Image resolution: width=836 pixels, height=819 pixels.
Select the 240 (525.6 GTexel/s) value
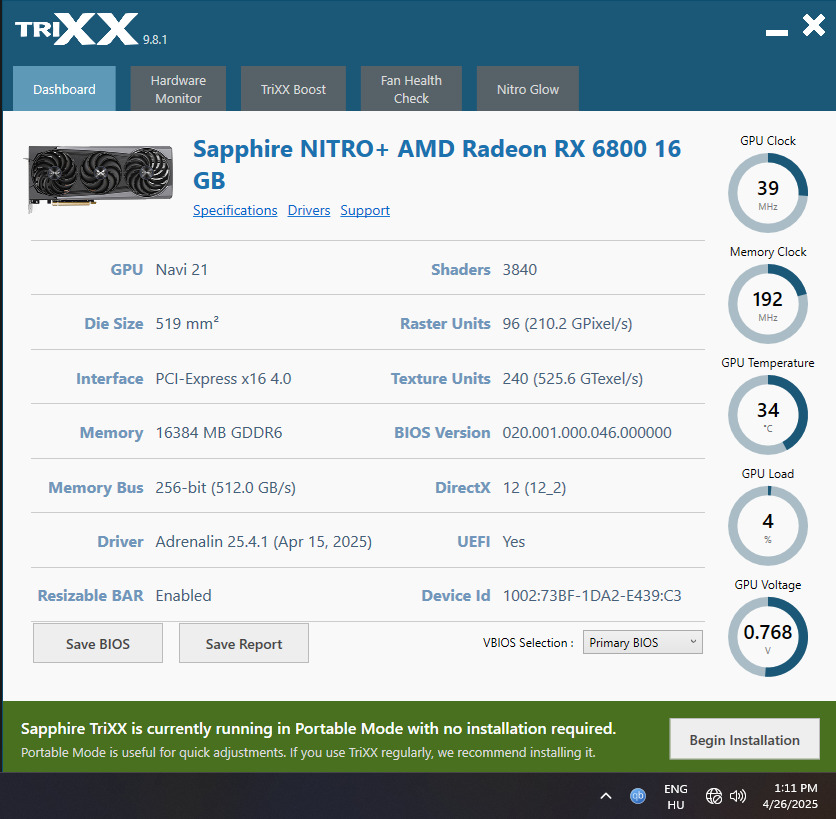tap(573, 379)
